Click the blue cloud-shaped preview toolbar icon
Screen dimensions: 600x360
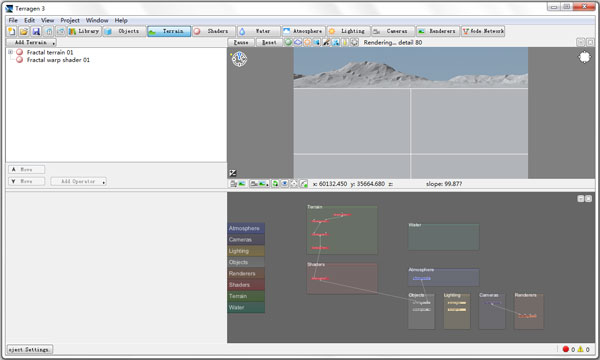click(298, 42)
